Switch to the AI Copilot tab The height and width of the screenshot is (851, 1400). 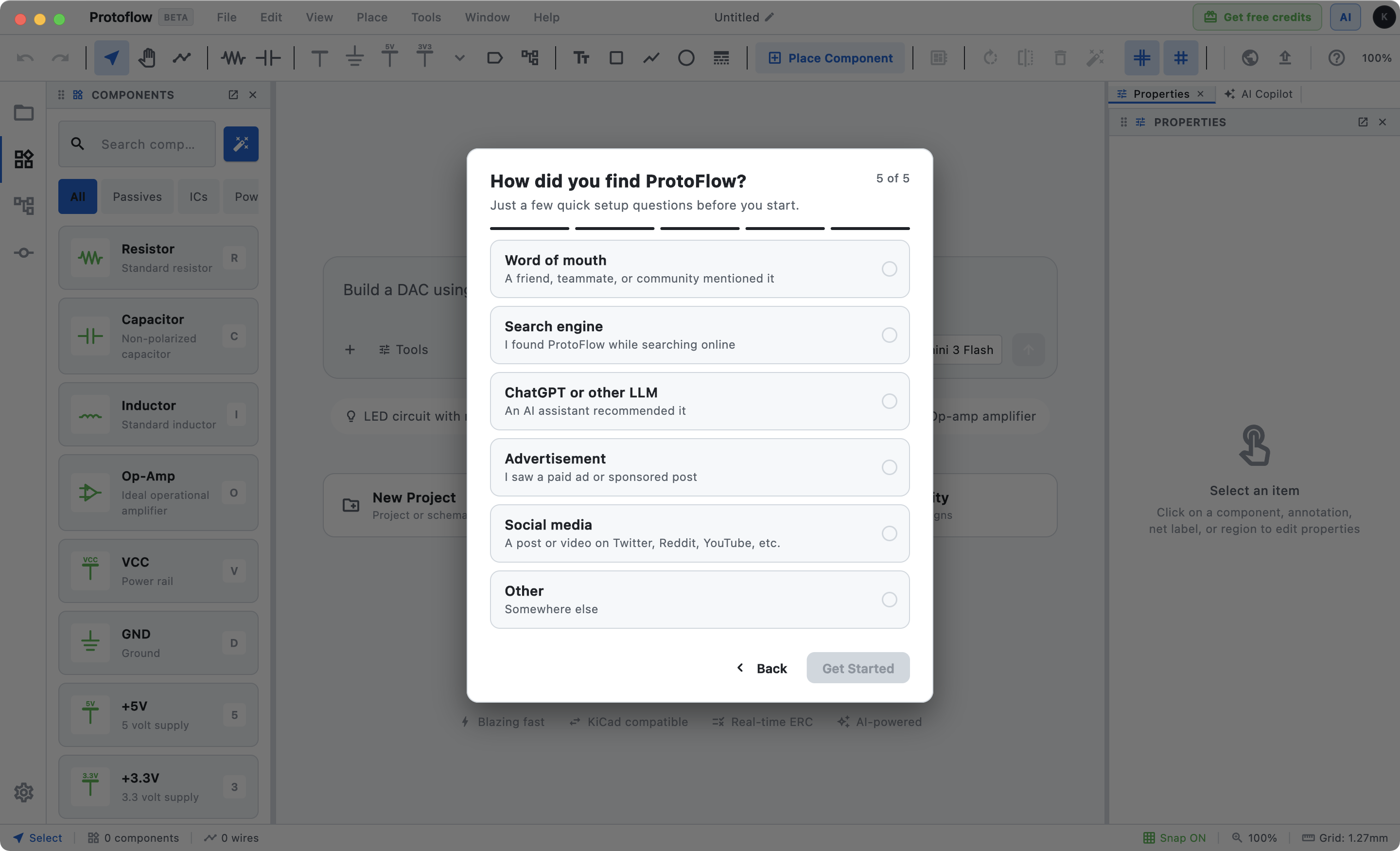[x=1259, y=94]
